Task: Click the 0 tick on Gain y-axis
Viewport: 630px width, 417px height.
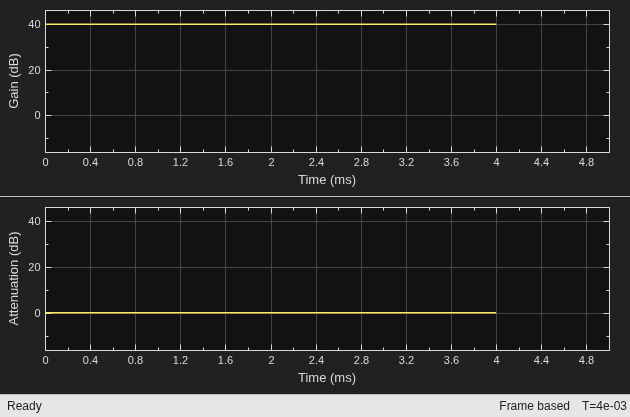Action: coord(37,115)
